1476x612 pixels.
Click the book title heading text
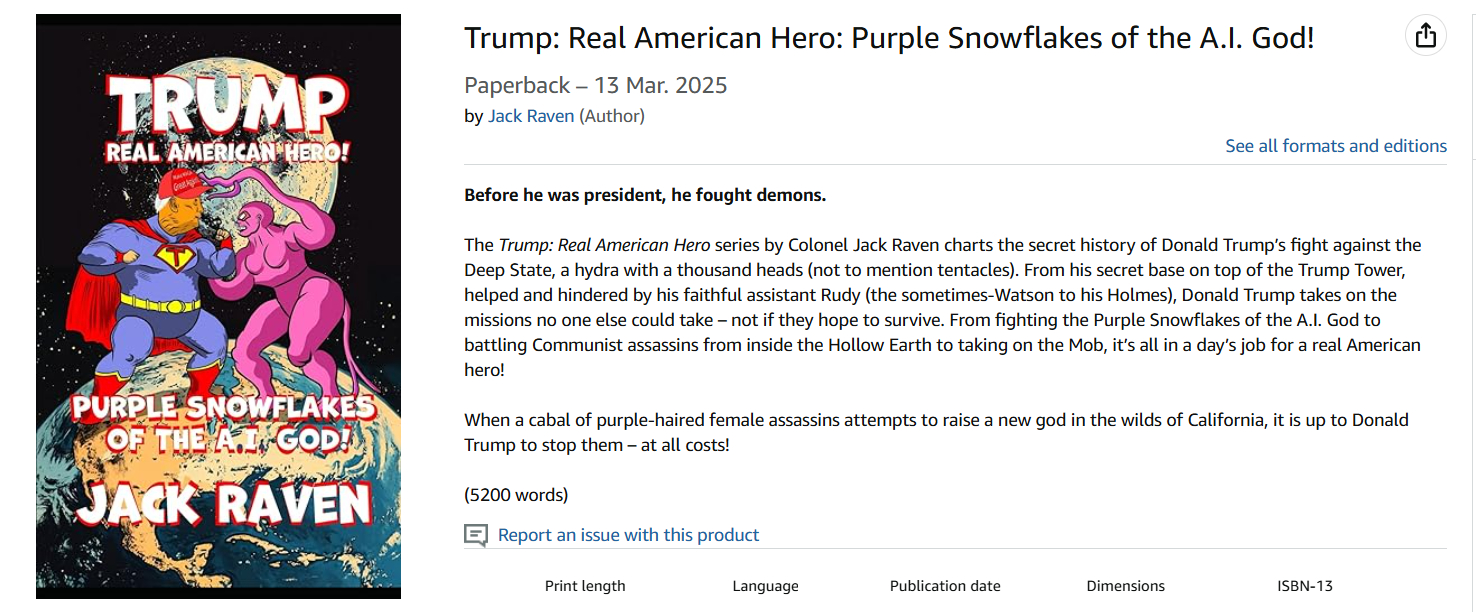tap(888, 38)
